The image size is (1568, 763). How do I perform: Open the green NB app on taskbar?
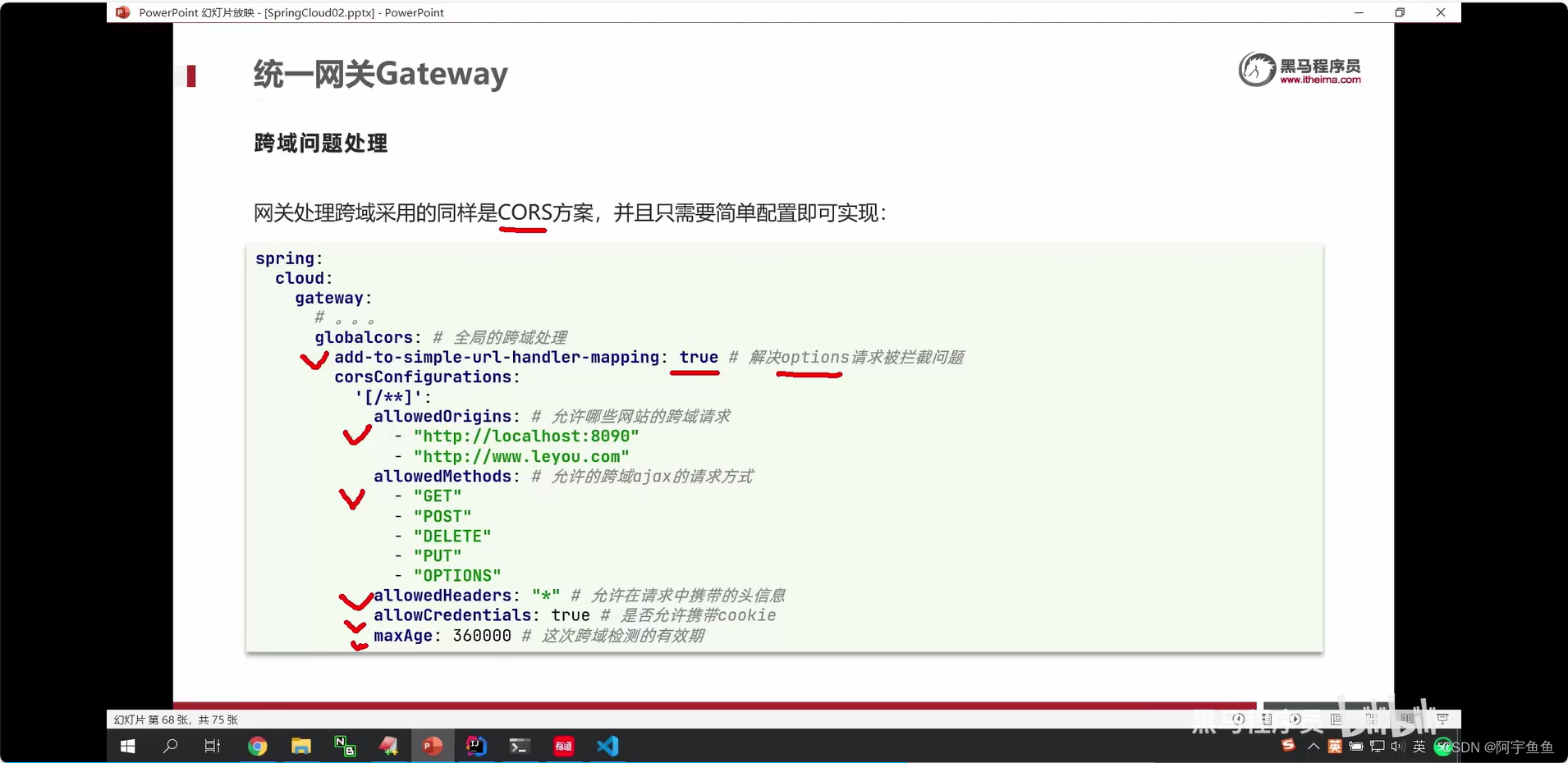345,746
